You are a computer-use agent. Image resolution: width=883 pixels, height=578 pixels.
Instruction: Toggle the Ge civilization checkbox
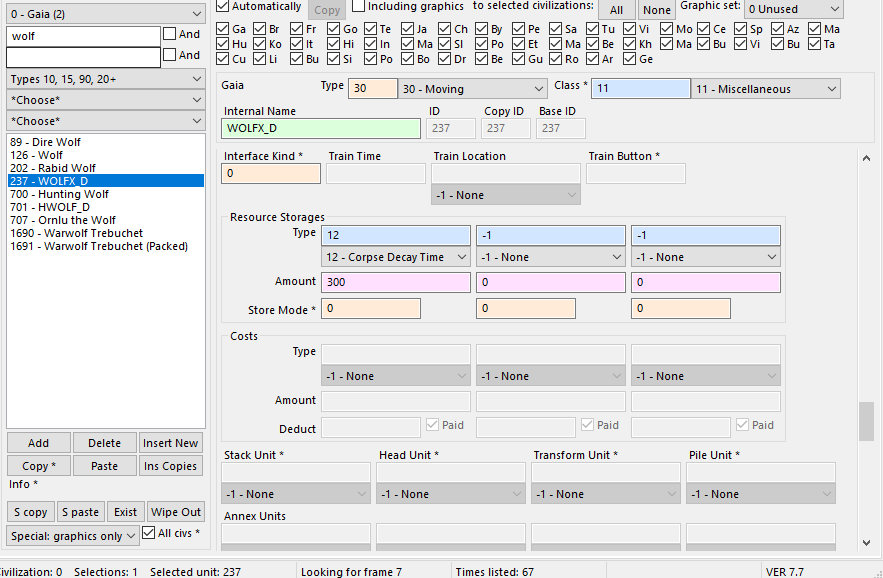[630, 59]
